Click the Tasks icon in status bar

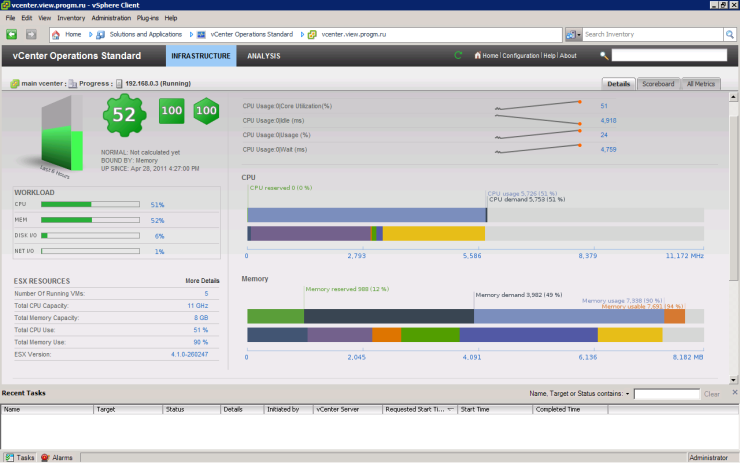pyautogui.click(x=9, y=457)
